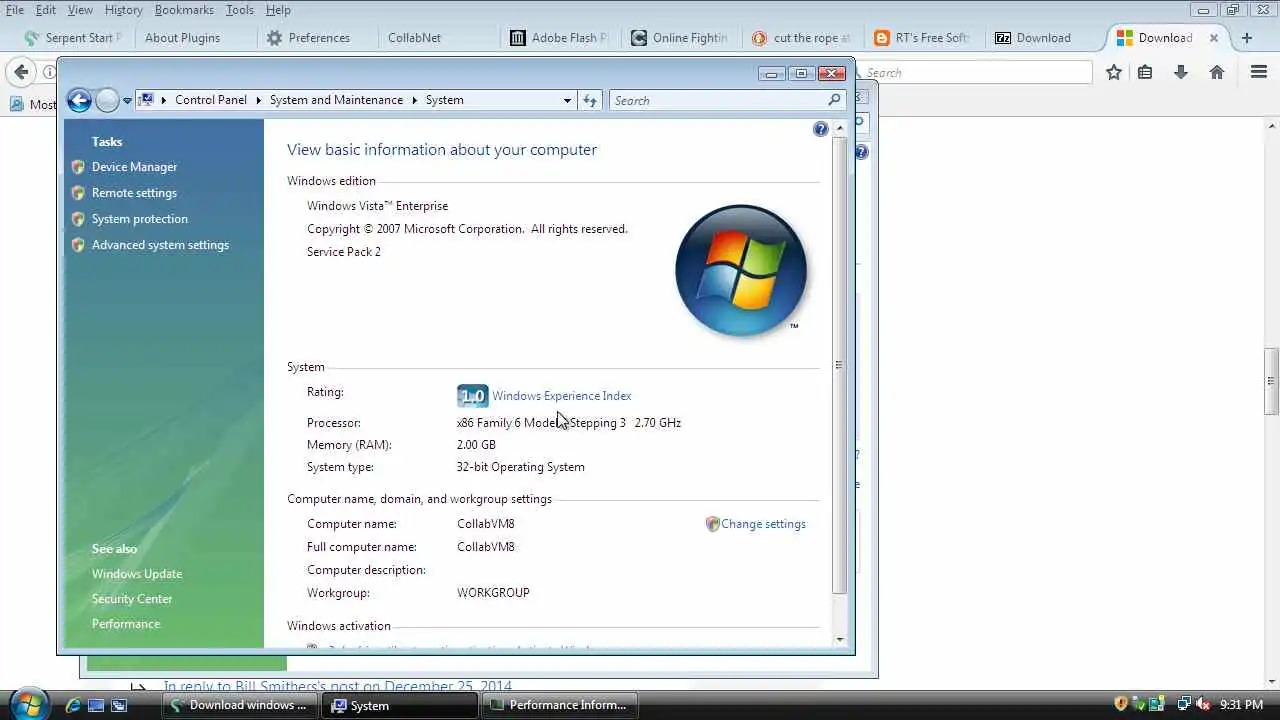Viewport: 1280px width, 720px height.
Task: Click Change settings for computer name
Action: pyautogui.click(x=763, y=524)
